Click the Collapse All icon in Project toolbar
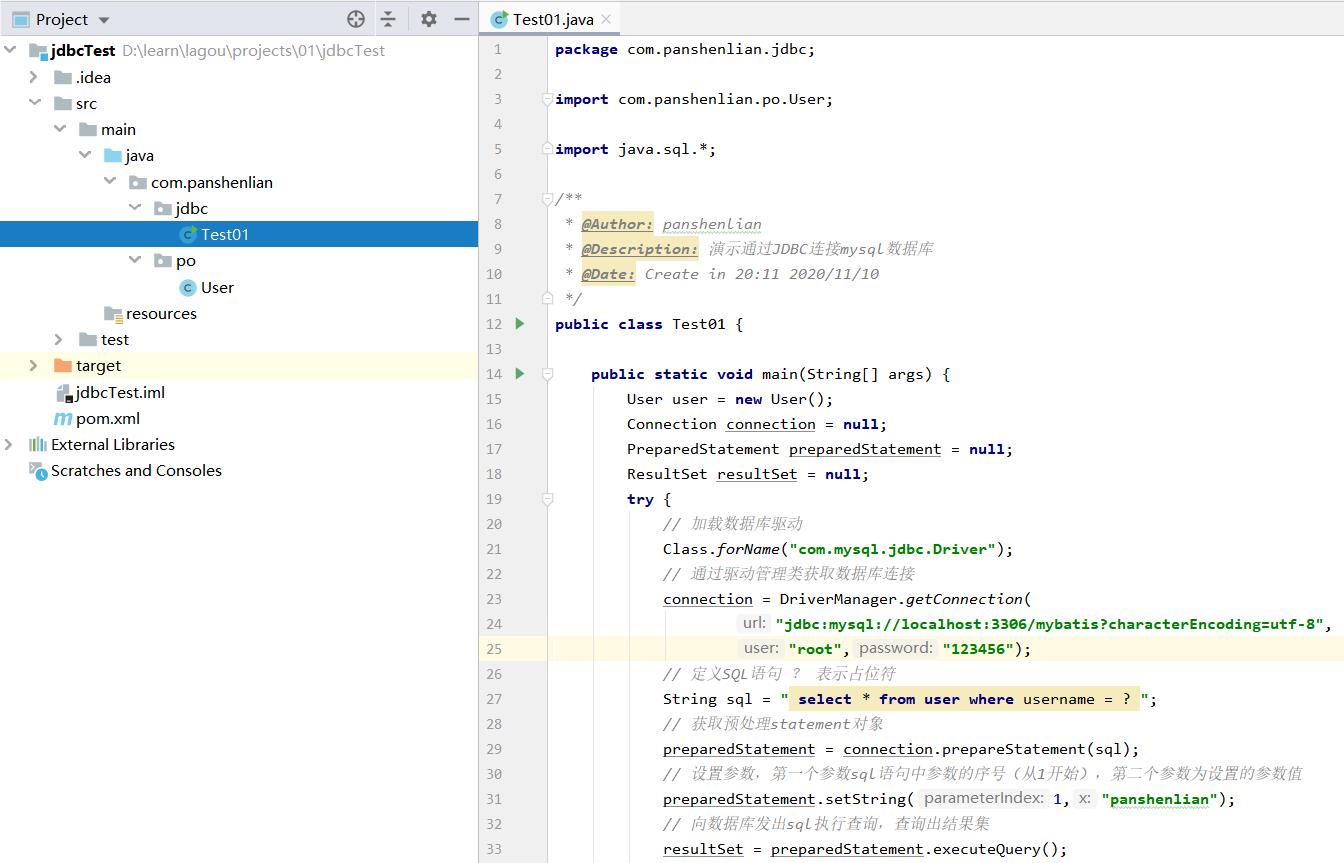 pyautogui.click(x=388, y=19)
